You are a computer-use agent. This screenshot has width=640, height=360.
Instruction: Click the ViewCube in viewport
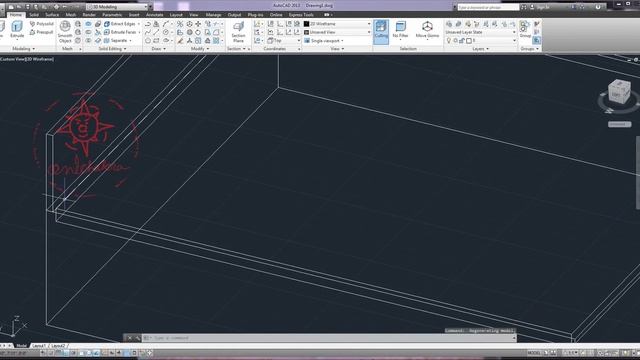(x=619, y=92)
